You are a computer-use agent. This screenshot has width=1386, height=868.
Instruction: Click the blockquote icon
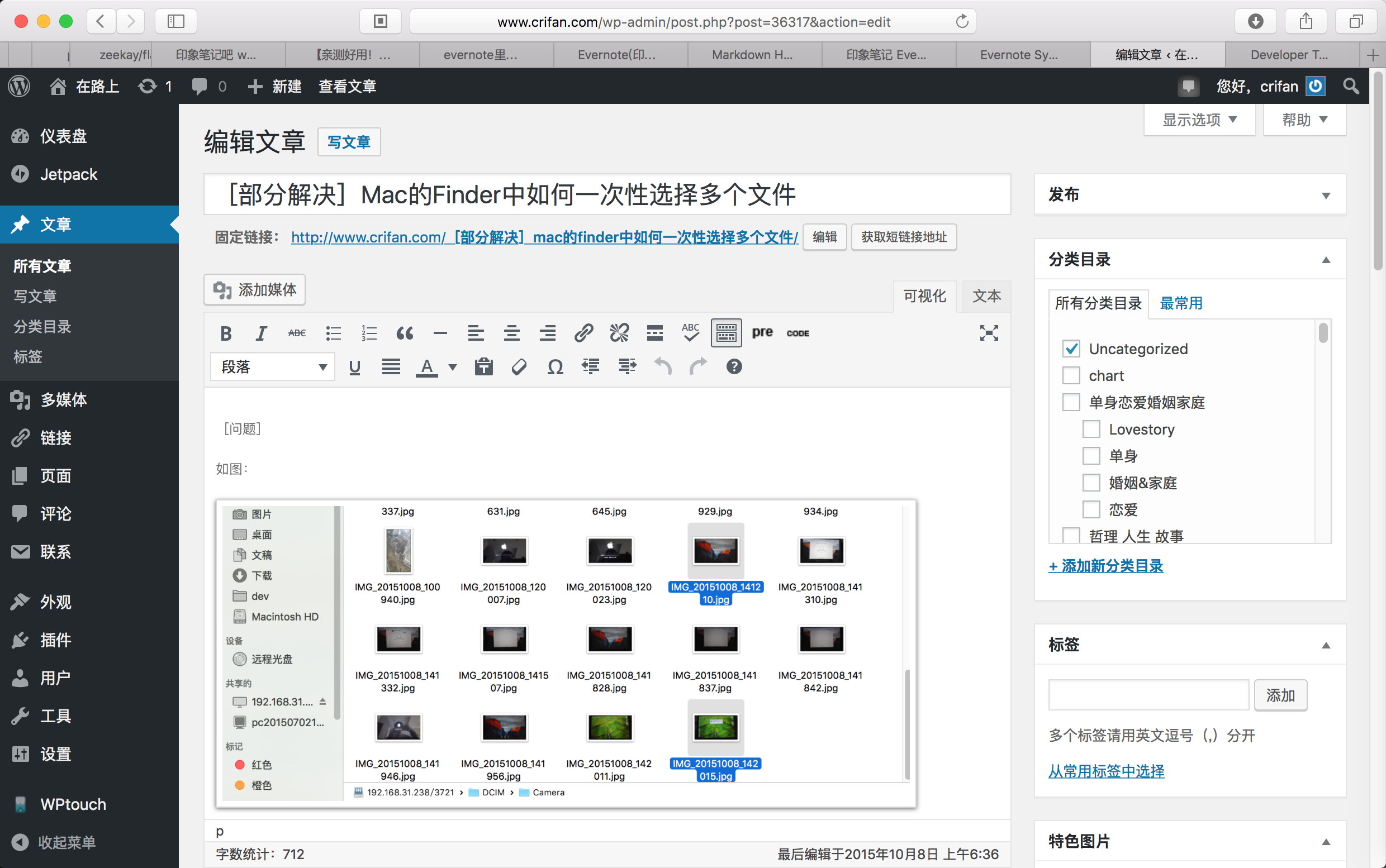tap(405, 333)
